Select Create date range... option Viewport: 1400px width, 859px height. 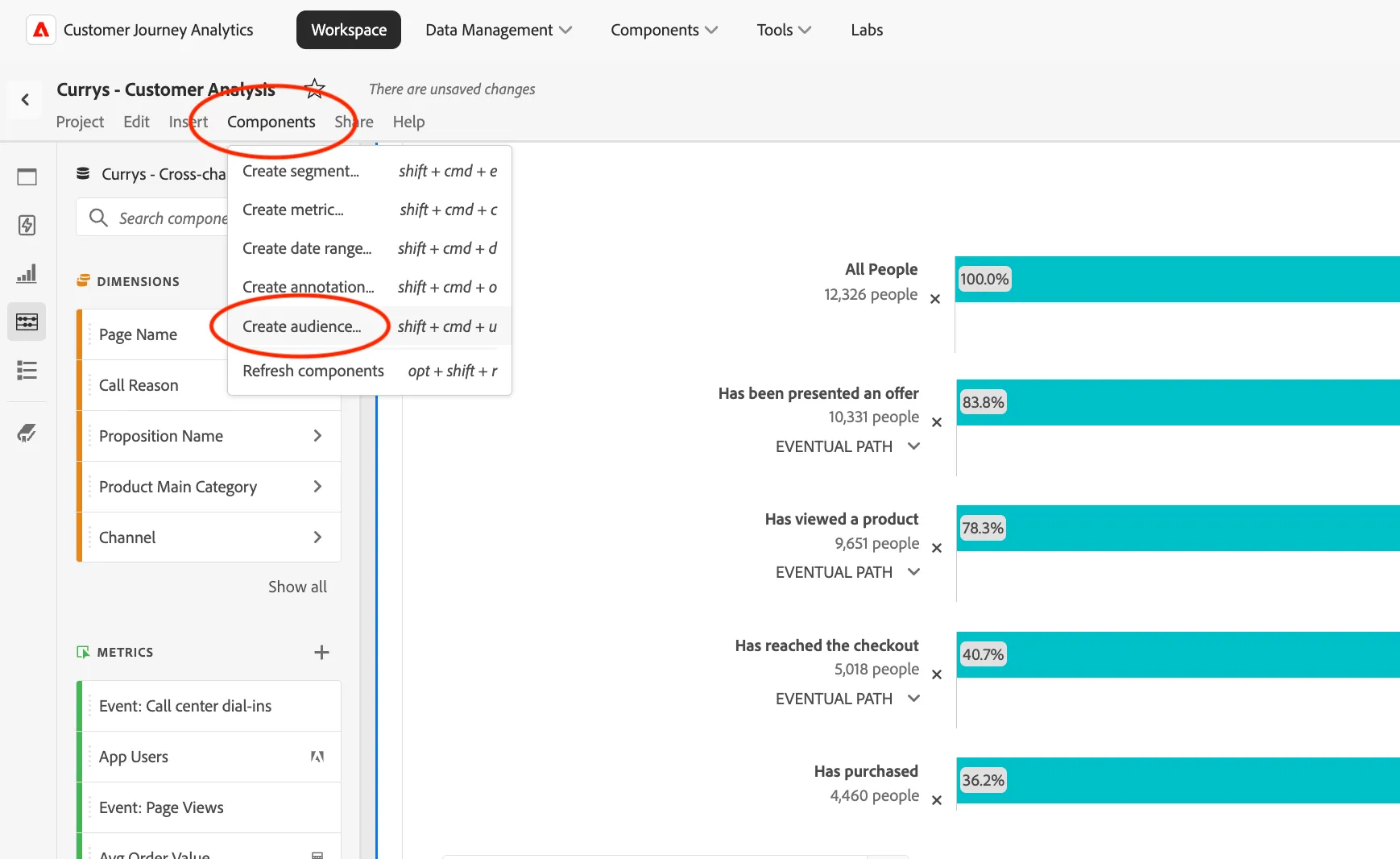370,248
